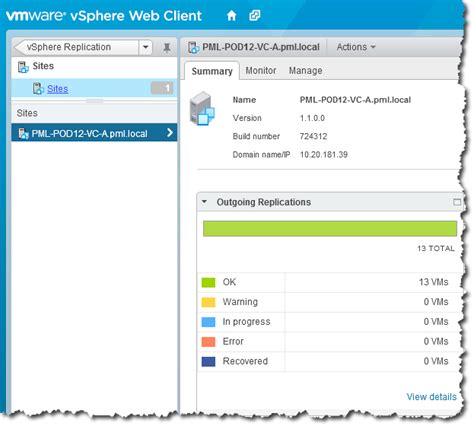474x426 pixels.
Task: Click the Sites count badge showing 1
Action: [162, 88]
